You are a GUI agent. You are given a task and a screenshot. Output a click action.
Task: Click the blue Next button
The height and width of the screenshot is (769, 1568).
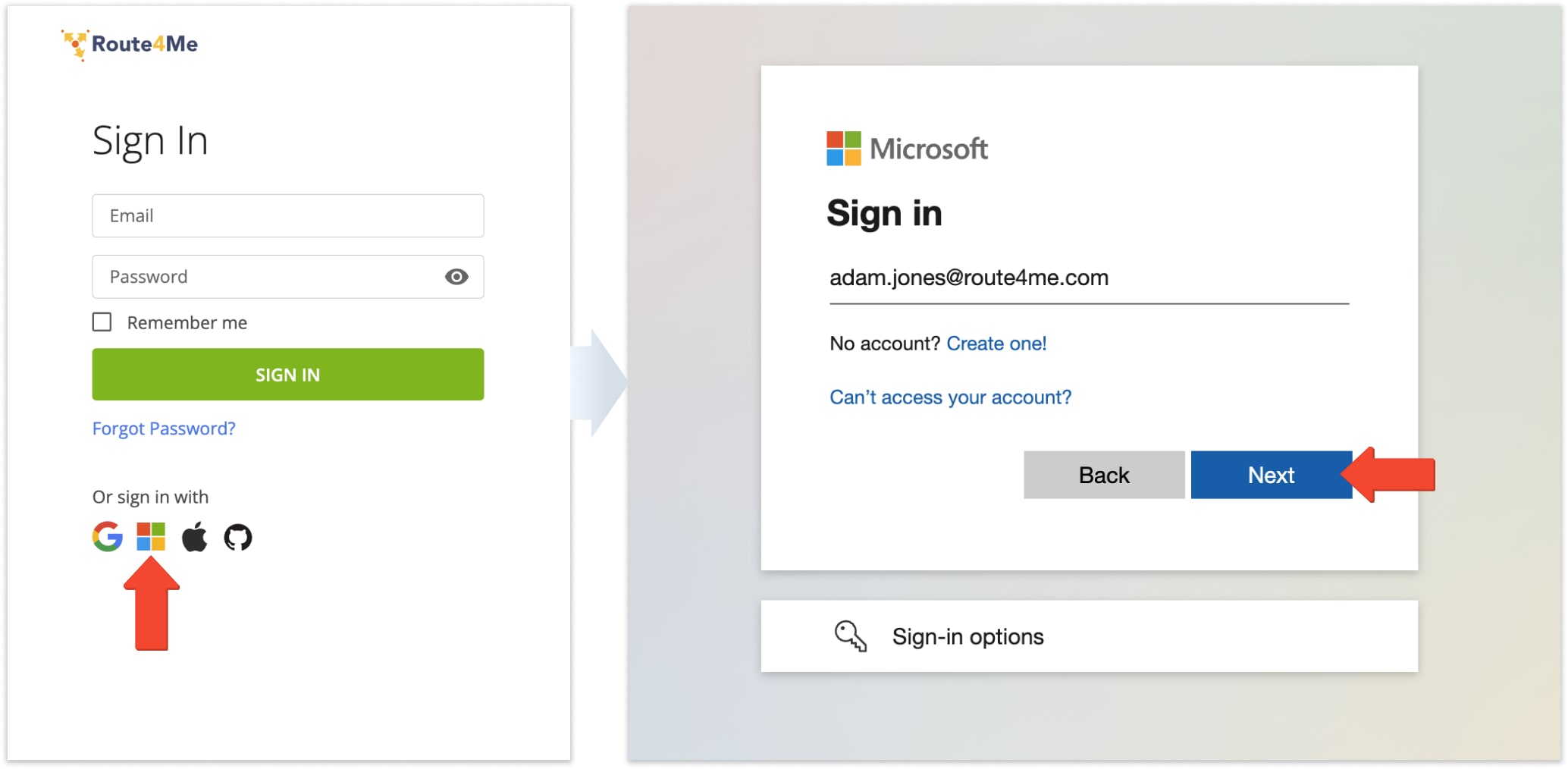1271,475
